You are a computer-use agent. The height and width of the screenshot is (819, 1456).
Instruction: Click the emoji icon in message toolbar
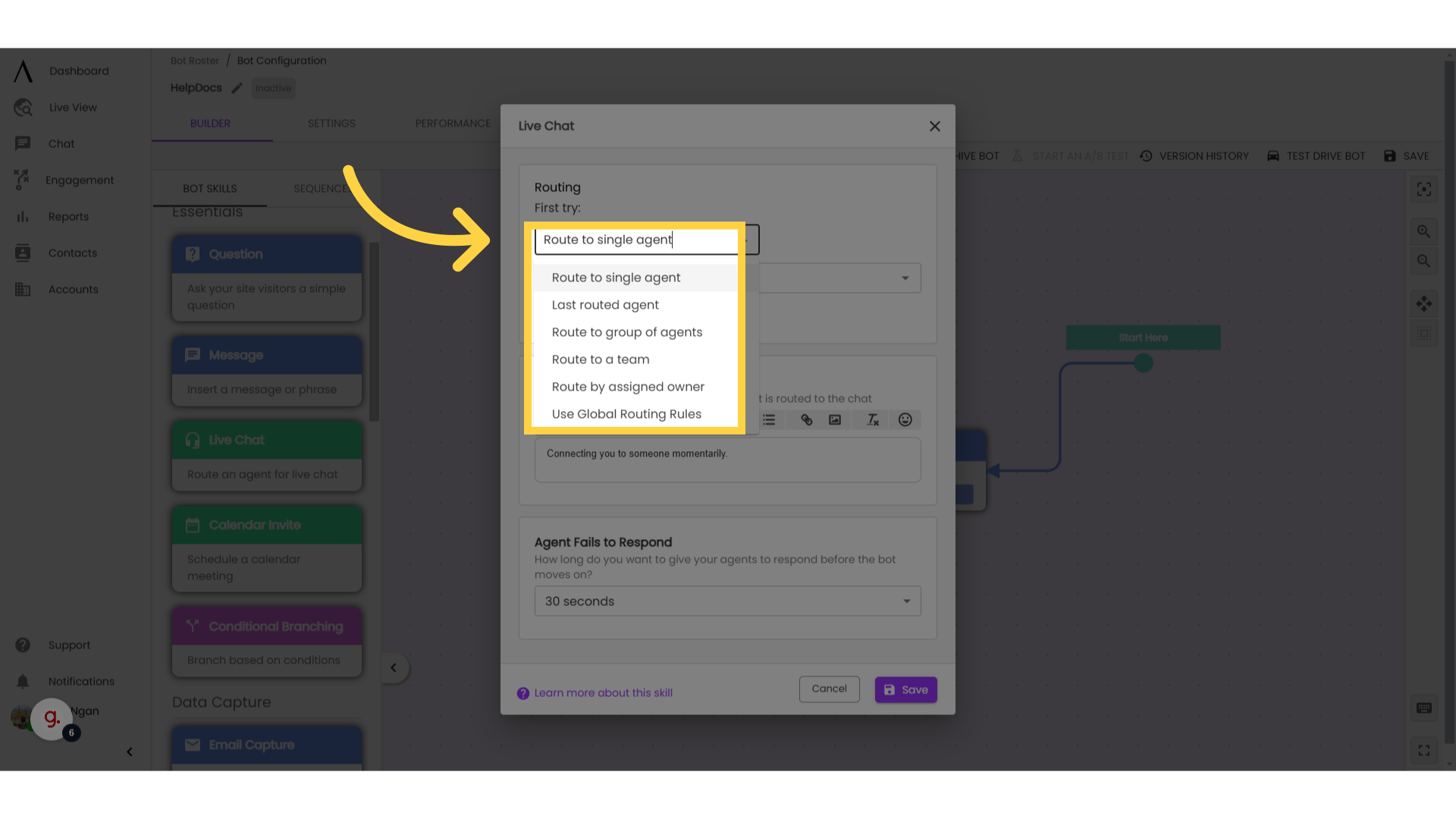point(905,420)
